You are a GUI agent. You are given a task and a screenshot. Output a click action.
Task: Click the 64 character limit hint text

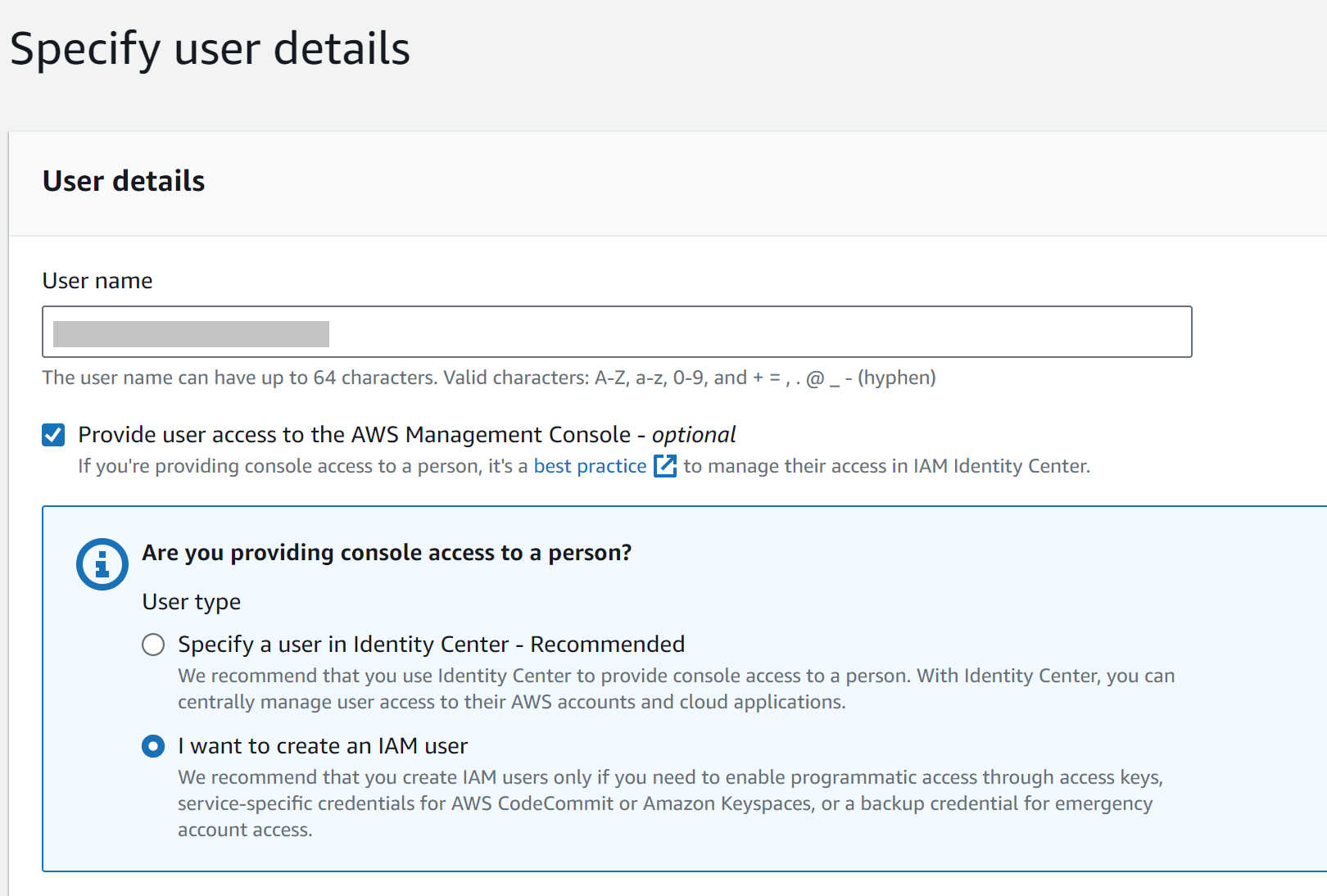point(489,378)
